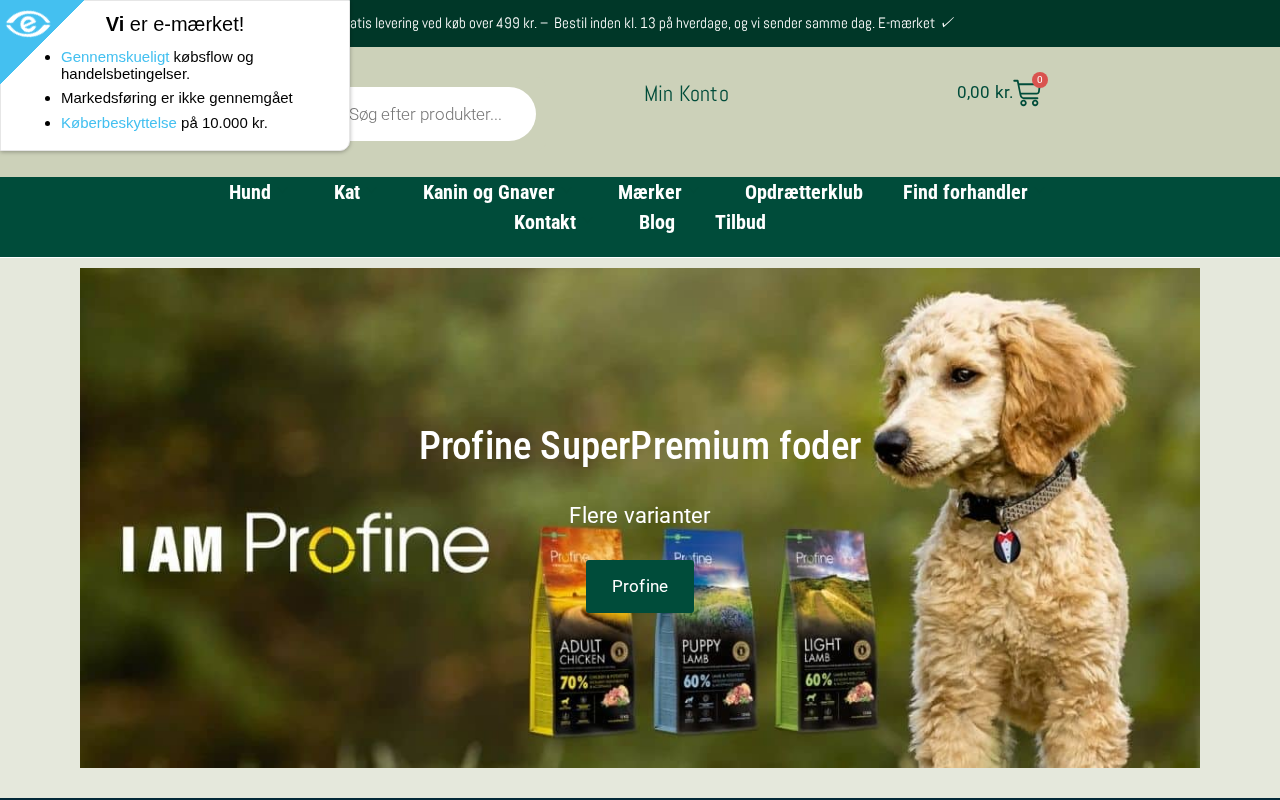
Task: Open the Kontakt menu item
Action: (x=545, y=222)
